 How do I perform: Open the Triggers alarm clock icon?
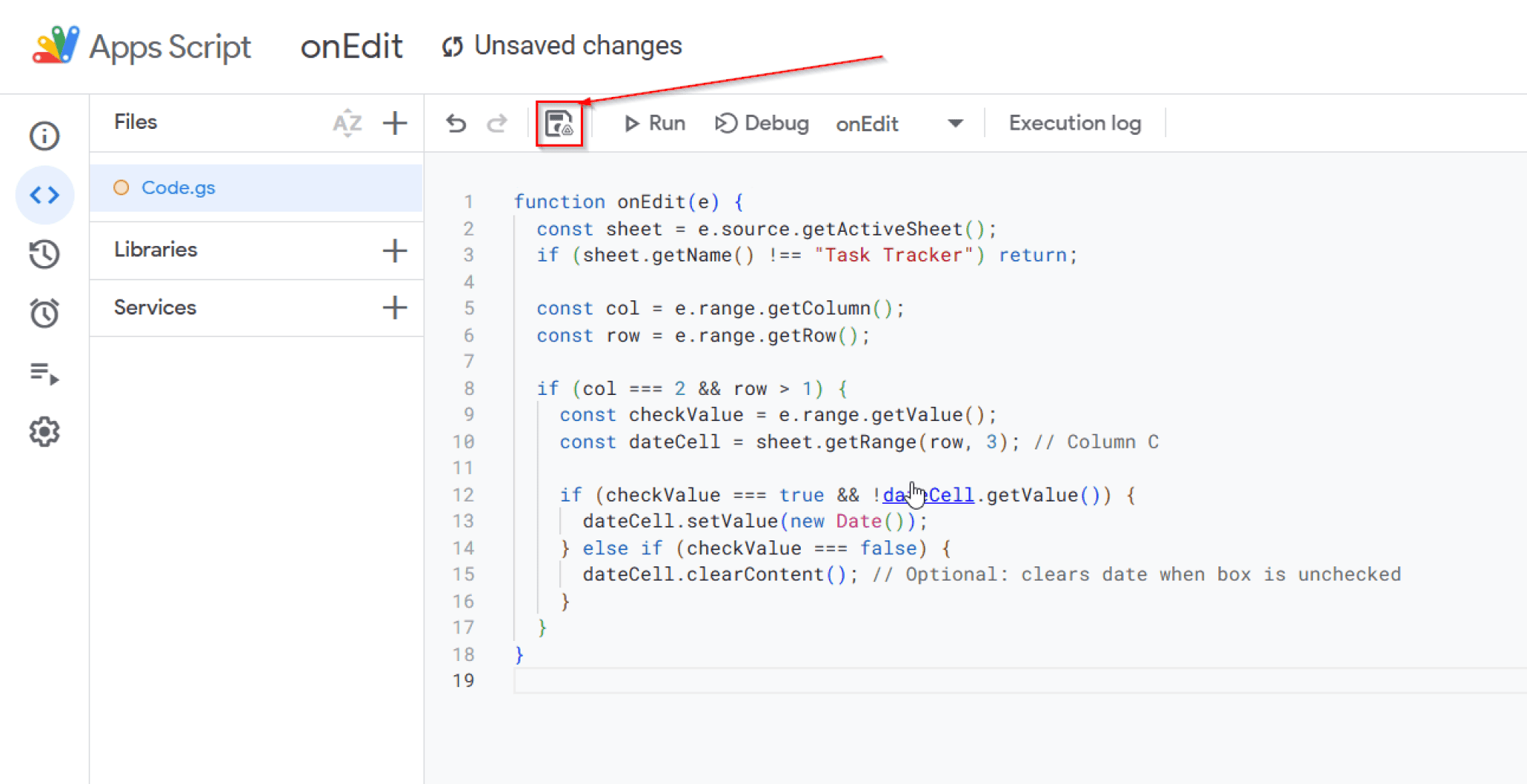coord(44,313)
